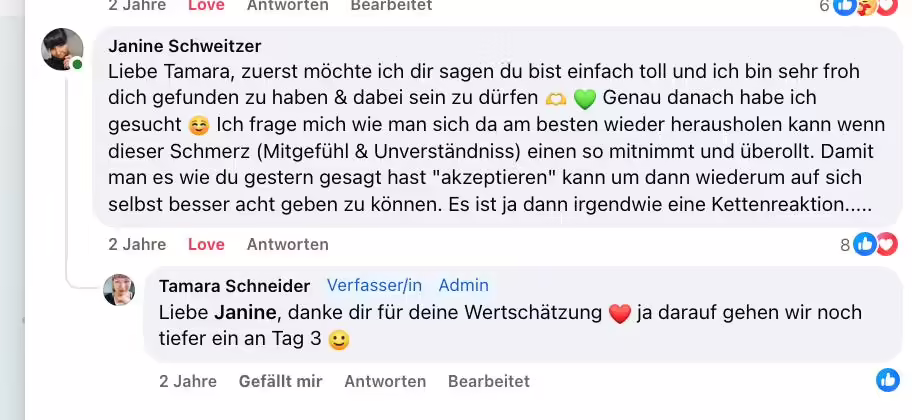Click the '2 Jahre' timestamp on Janine's comment

click(x=137, y=244)
